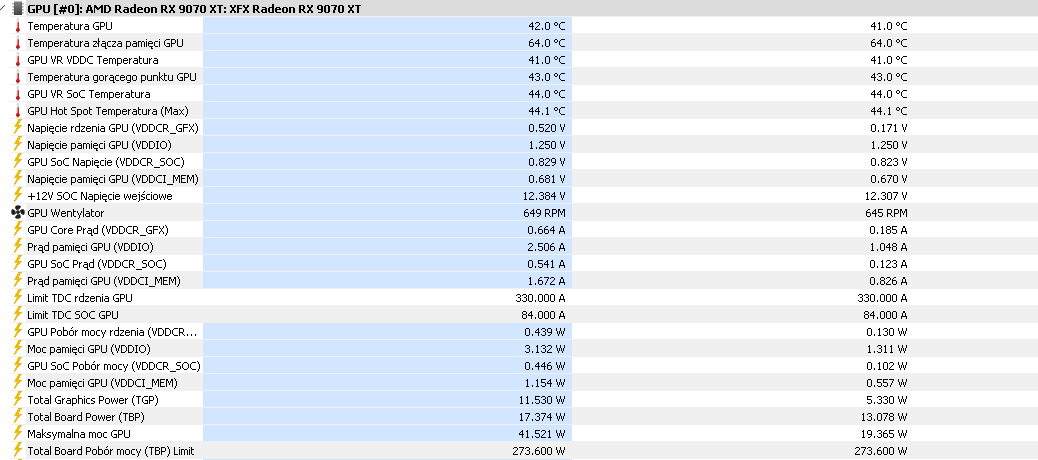
Task: Click the 3.132 W memory power value
Action: click(x=547, y=349)
